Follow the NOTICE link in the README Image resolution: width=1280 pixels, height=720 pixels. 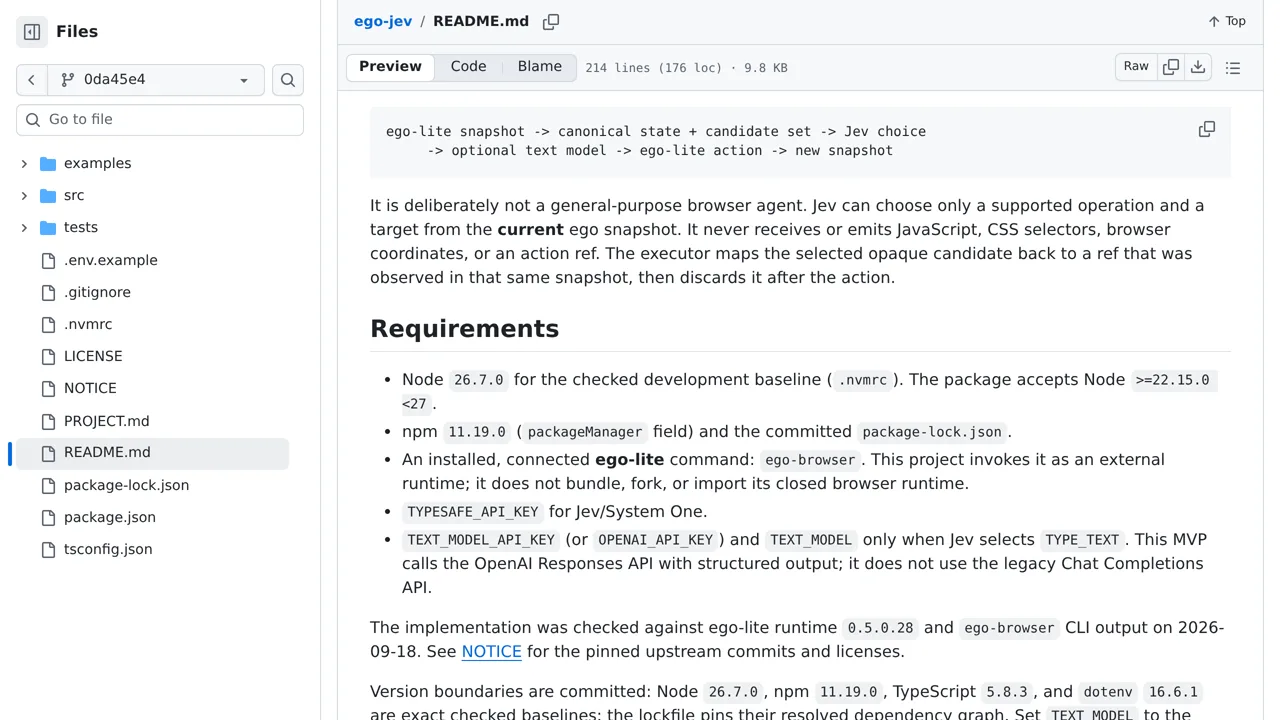tap(491, 652)
